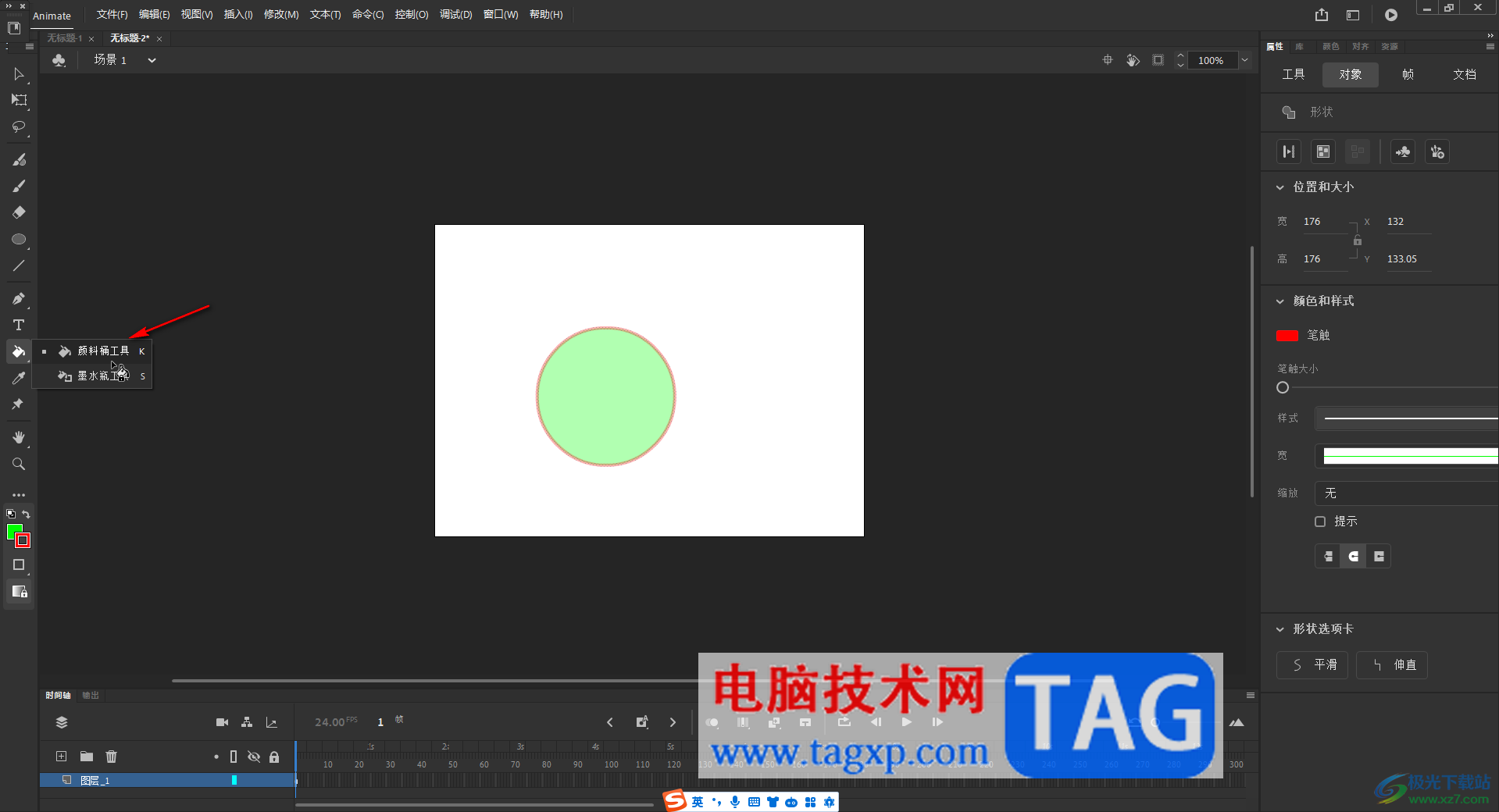Select the Lasso tool
1499x812 pixels.
point(19,127)
